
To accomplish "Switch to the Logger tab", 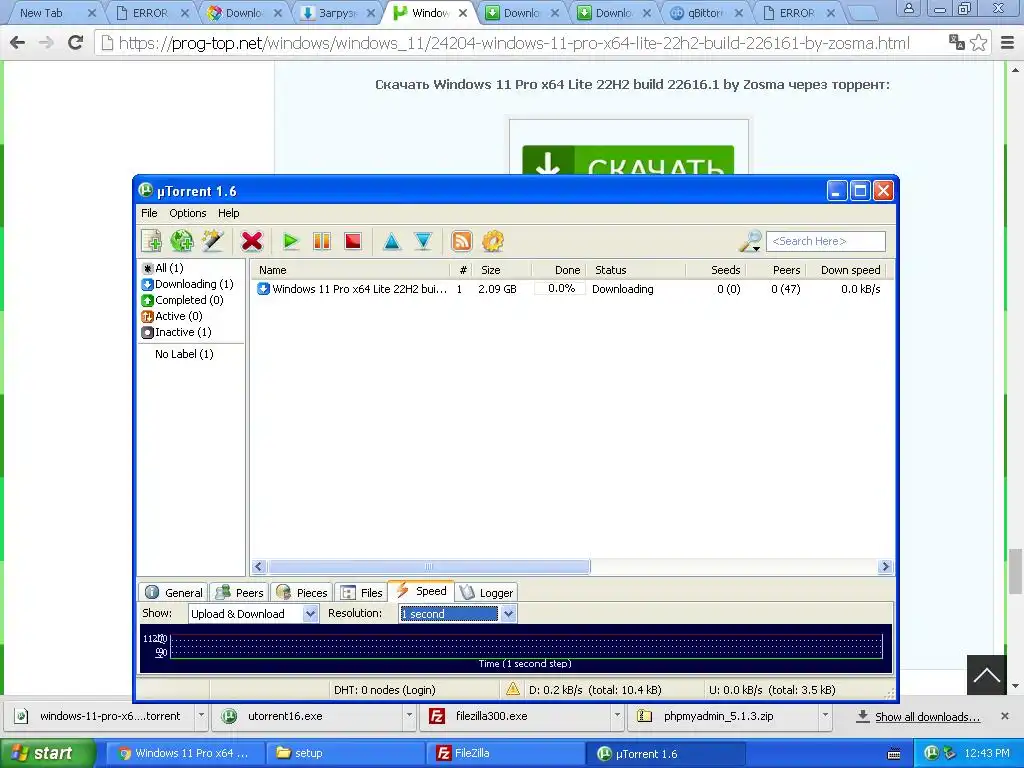I will [487, 592].
